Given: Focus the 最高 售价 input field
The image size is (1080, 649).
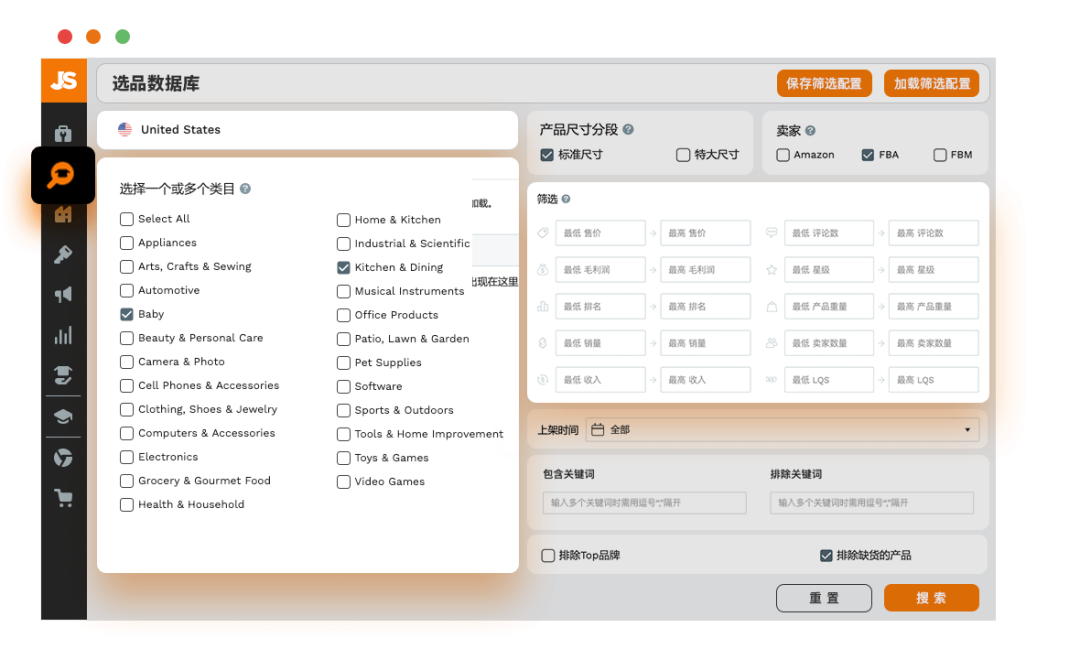Looking at the screenshot, I should pyautogui.click(x=705, y=233).
